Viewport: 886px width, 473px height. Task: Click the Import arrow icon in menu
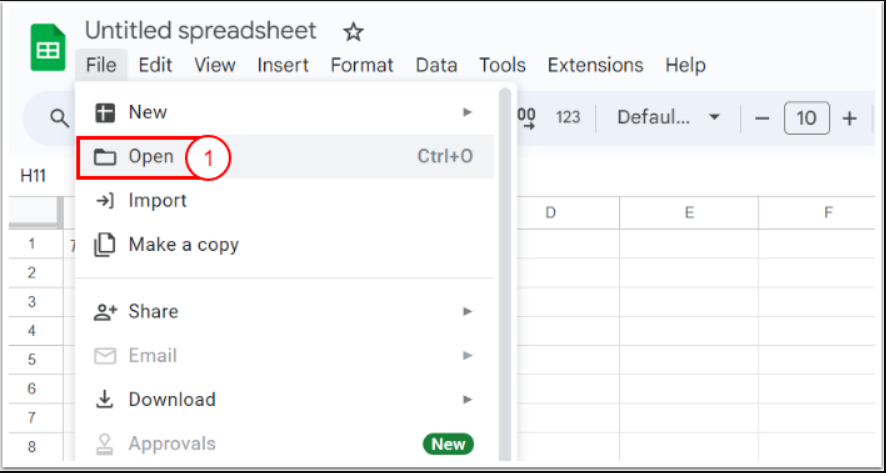click(x=104, y=201)
